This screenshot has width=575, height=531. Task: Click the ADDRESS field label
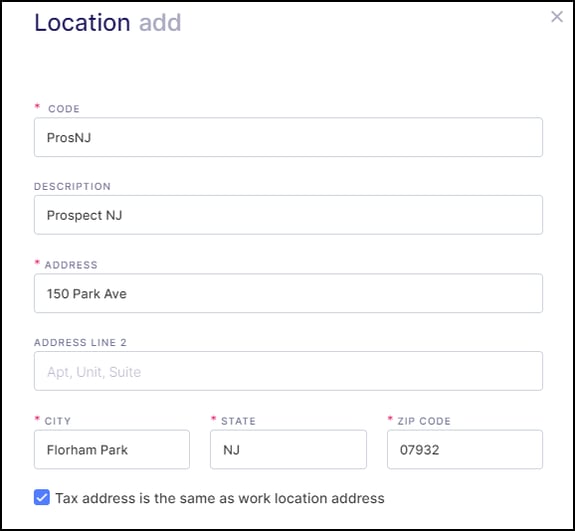[x=71, y=265]
